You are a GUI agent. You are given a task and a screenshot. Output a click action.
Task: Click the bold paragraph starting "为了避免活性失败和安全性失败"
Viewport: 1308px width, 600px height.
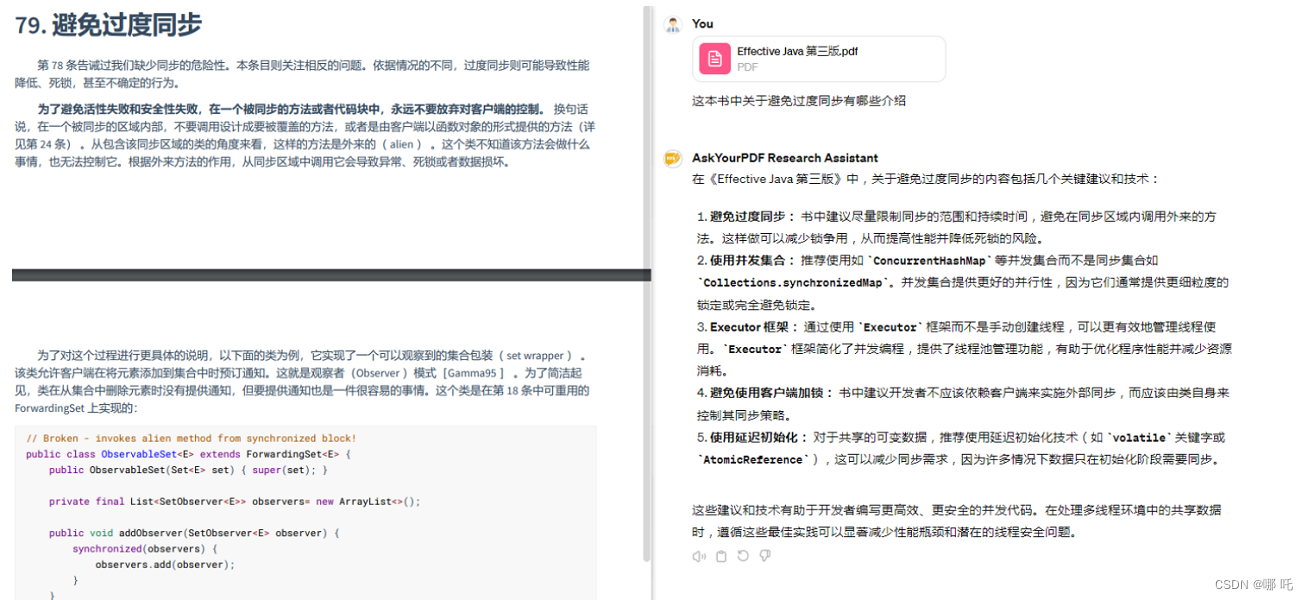coord(304,135)
